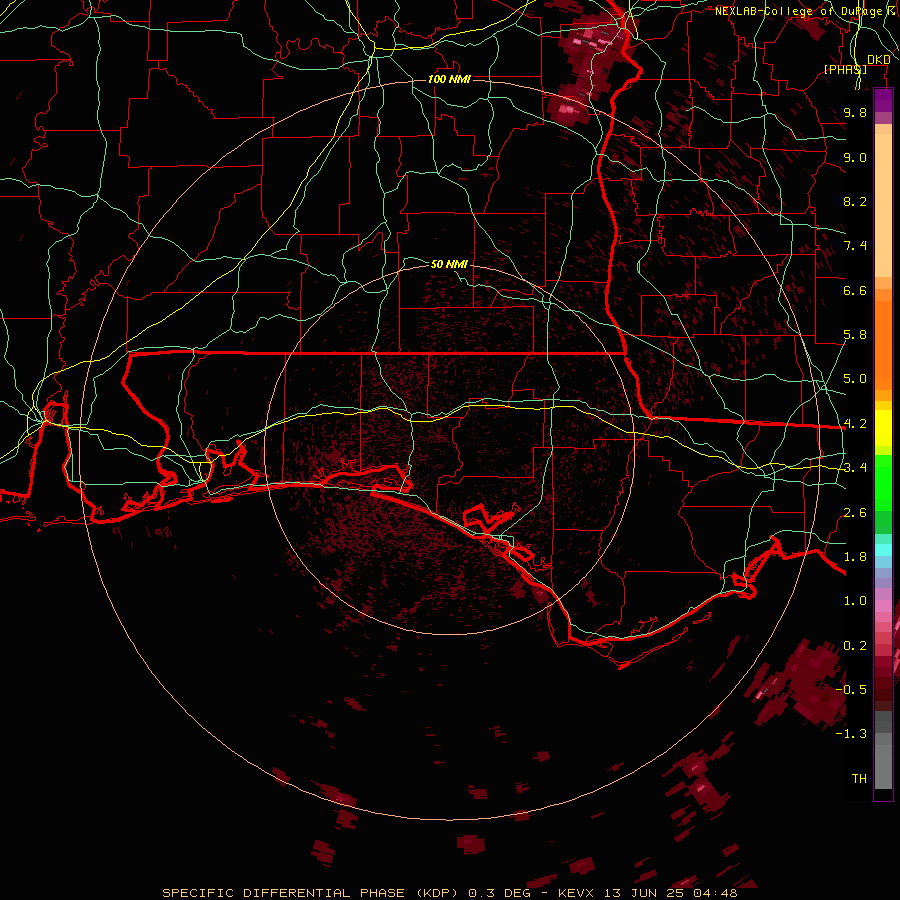The width and height of the screenshot is (900, 900).
Task: Click the "04:48" timestamp
Action: pyautogui.click(x=715, y=893)
